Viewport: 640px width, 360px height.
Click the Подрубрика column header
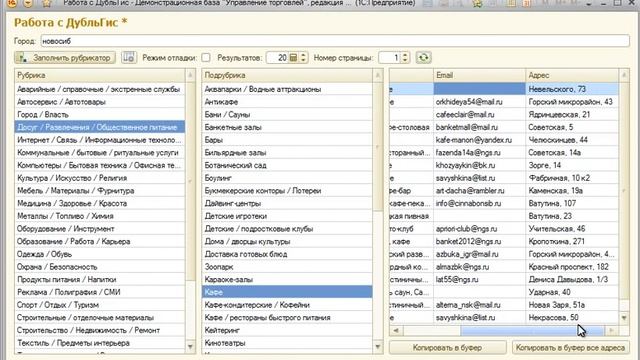pos(287,75)
